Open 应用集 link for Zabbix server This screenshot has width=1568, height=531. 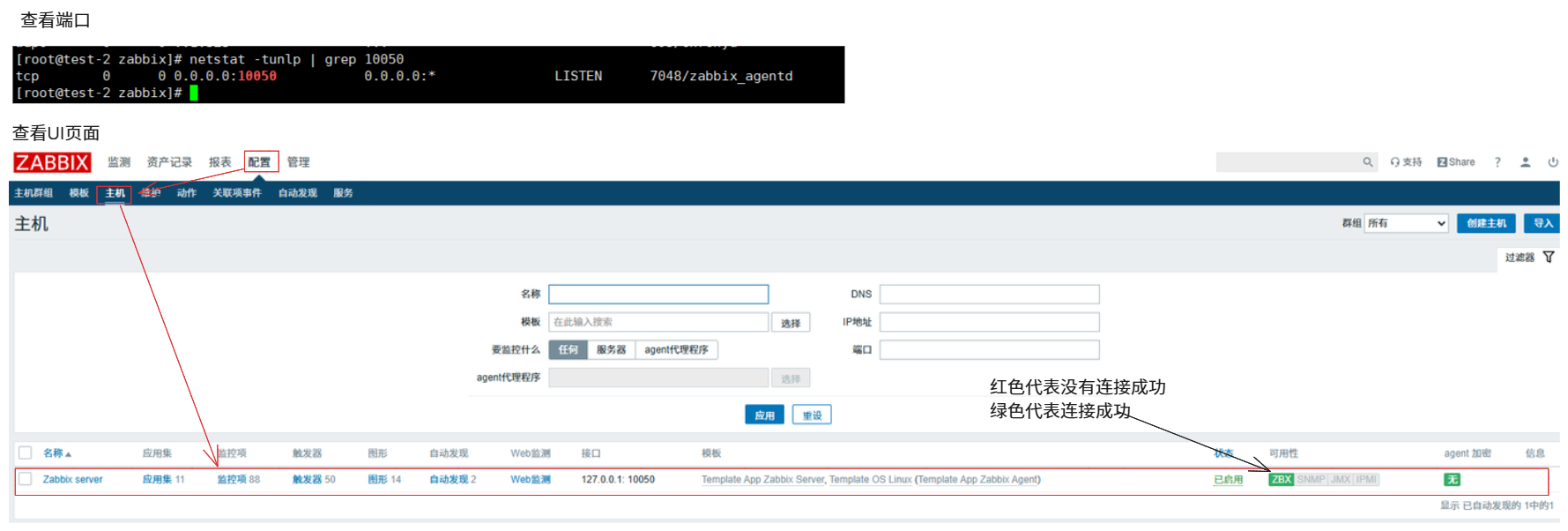click(157, 480)
